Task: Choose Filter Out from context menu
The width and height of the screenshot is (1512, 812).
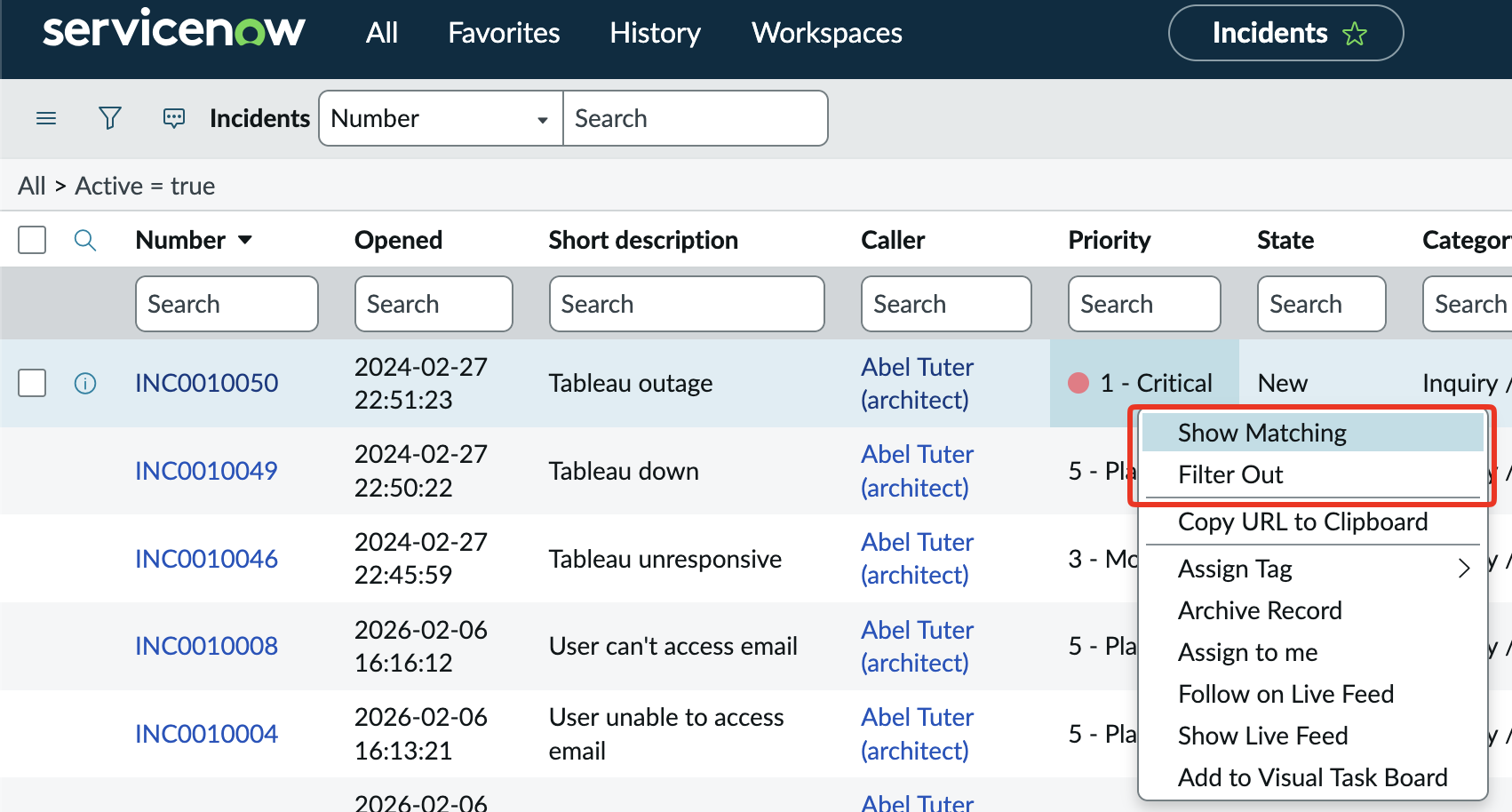Action: [x=1230, y=474]
